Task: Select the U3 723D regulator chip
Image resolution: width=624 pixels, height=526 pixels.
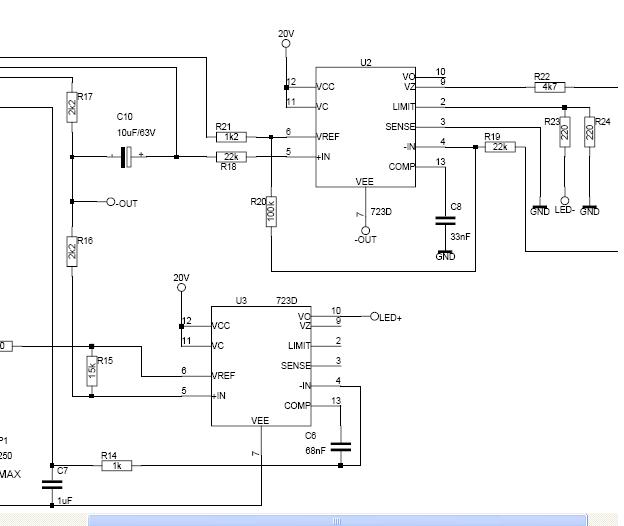Action: pyautogui.click(x=261, y=366)
